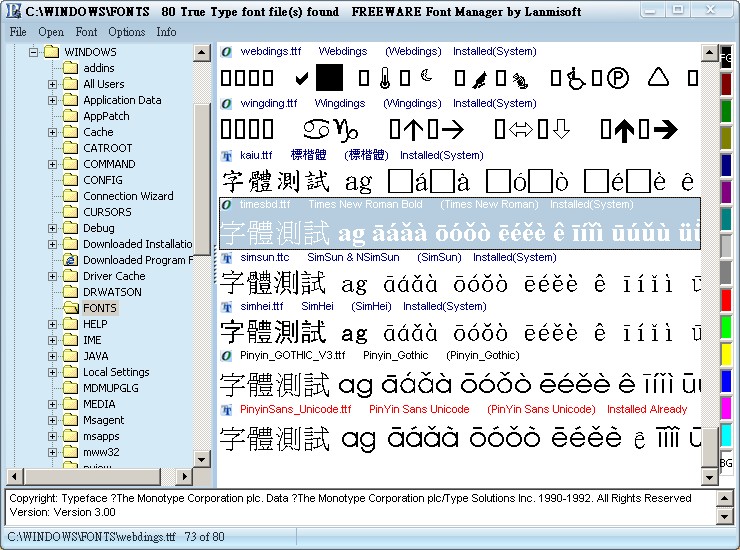Click the FG foreground color toggle
The width and height of the screenshot is (740, 550).
coord(726,58)
